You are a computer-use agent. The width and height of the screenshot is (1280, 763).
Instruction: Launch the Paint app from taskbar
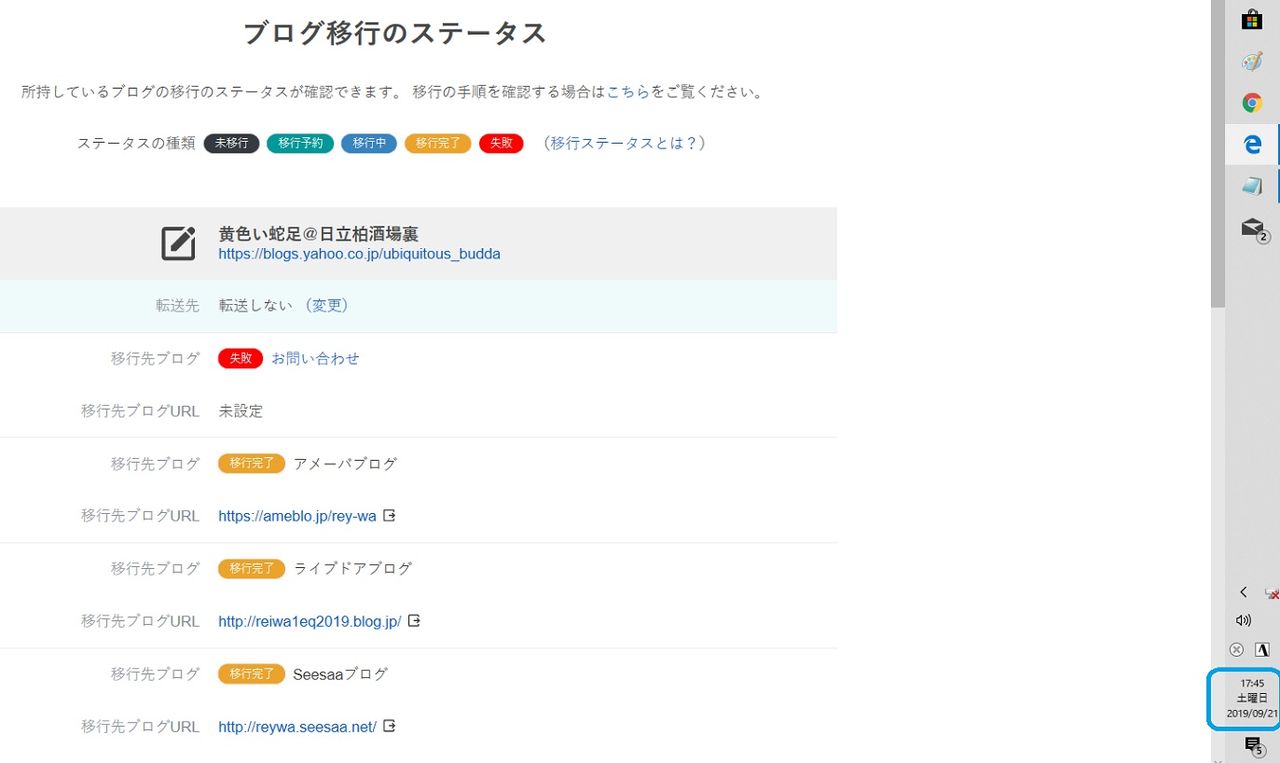point(1251,62)
